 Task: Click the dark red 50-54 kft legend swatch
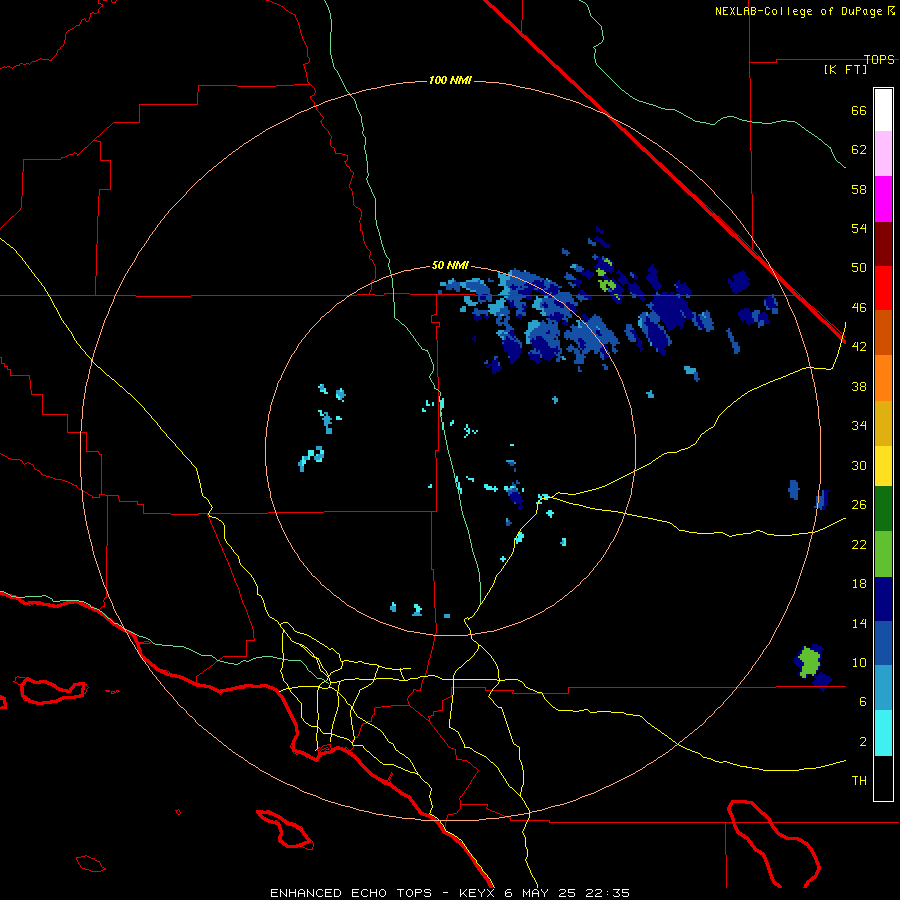883,244
